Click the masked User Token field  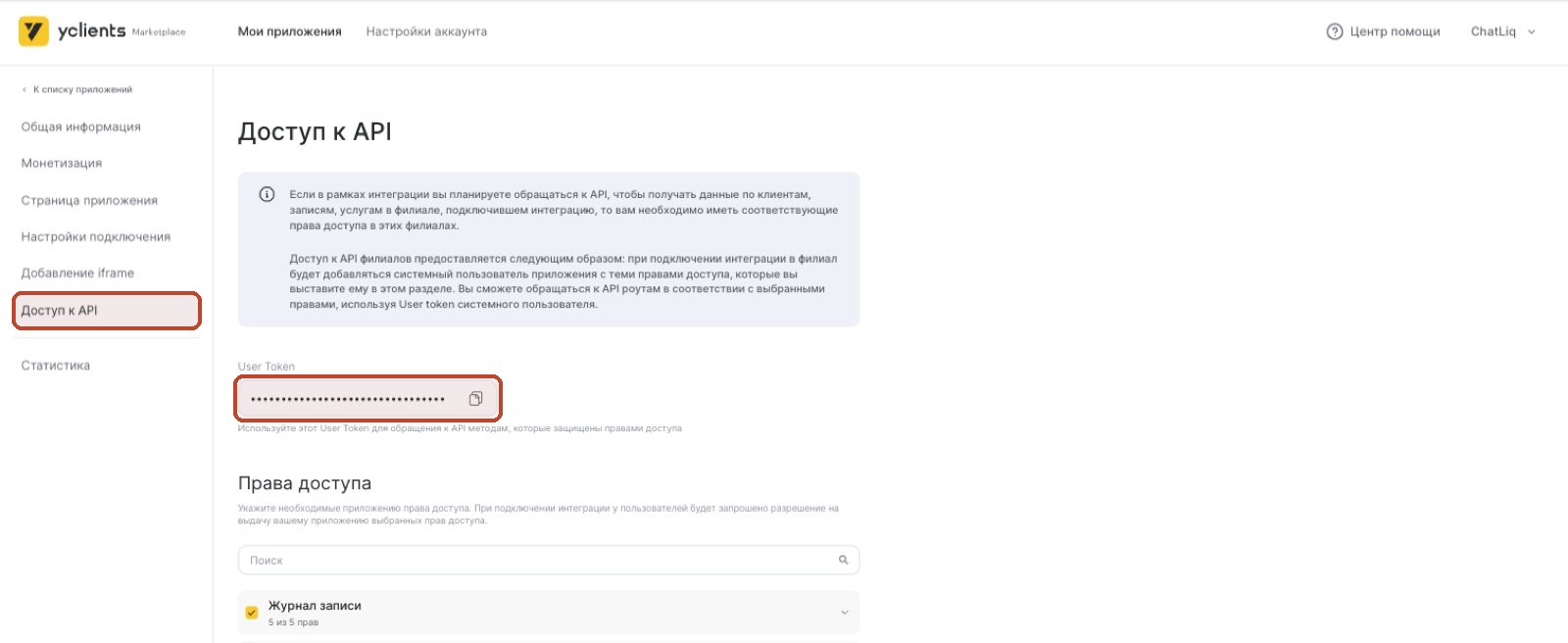click(368, 399)
